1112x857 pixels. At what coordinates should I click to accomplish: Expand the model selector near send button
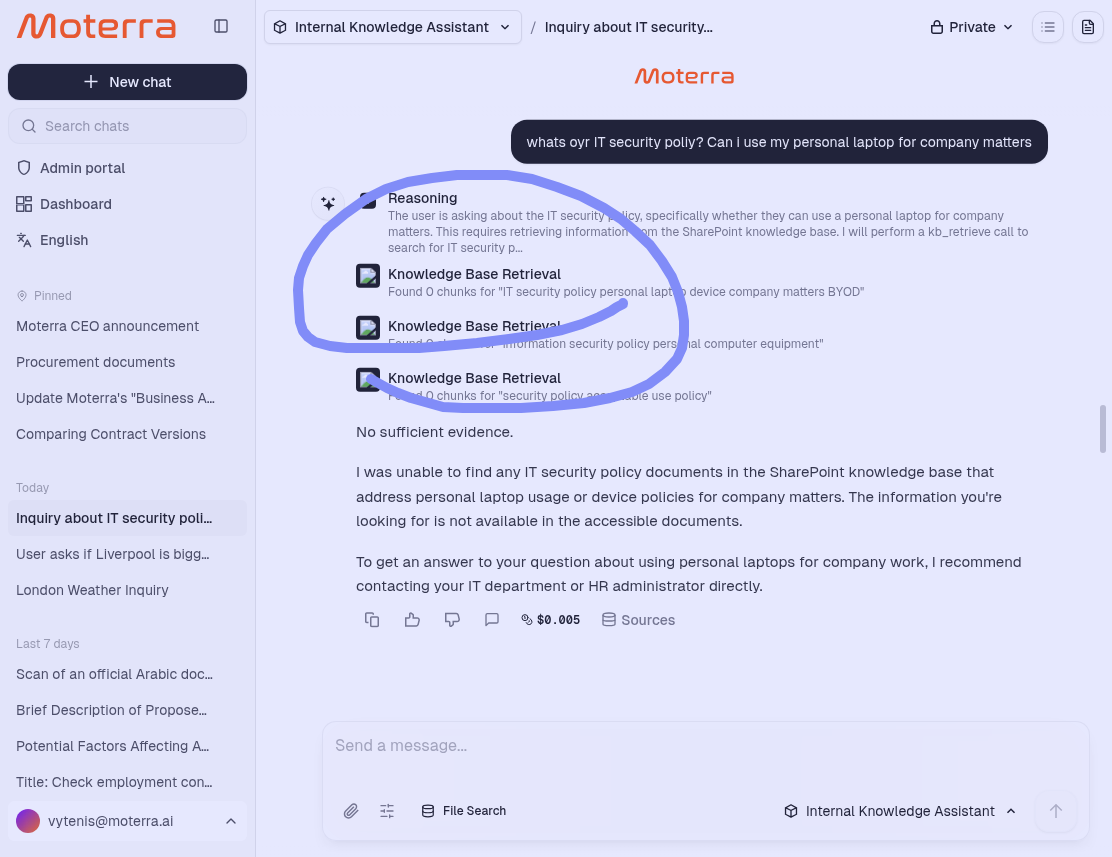[900, 811]
